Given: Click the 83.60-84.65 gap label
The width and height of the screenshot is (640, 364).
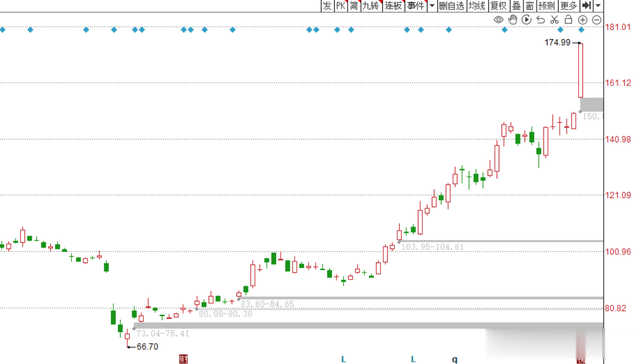Looking at the screenshot, I should (267, 304).
